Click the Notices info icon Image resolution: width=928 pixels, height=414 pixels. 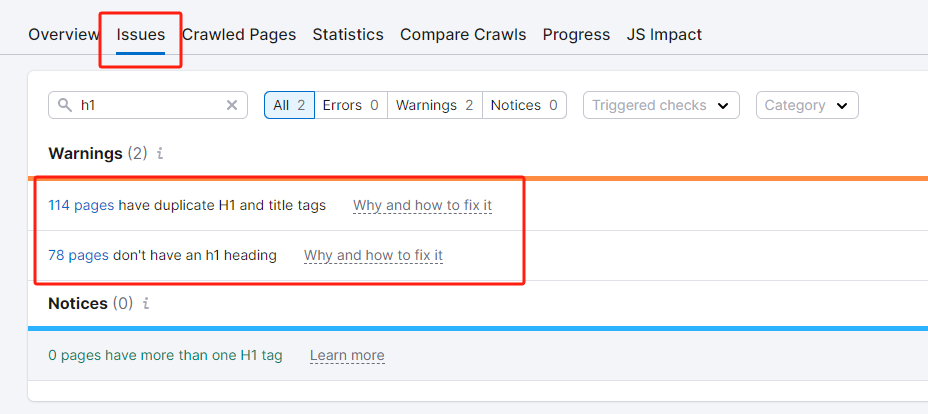click(x=146, y=303)
